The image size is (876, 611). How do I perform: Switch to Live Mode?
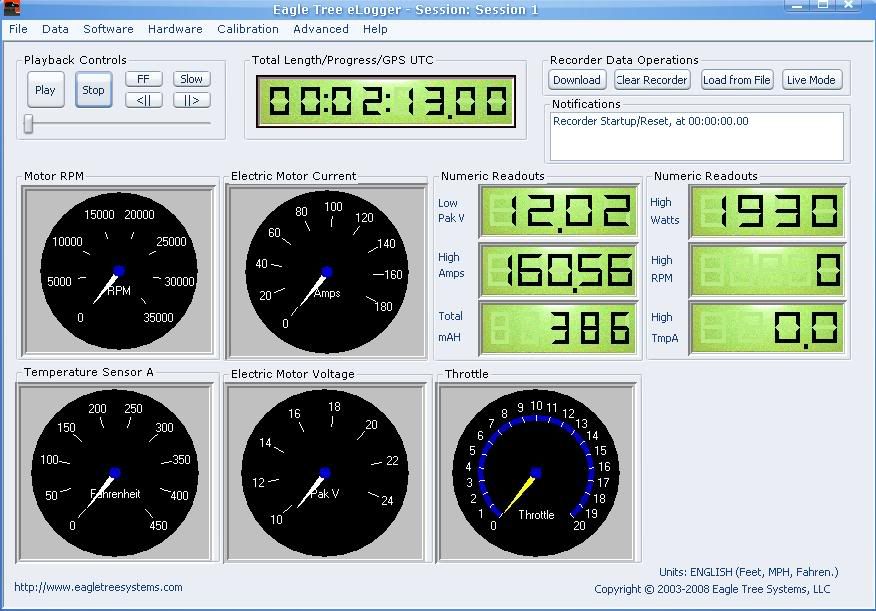[811, 80]
